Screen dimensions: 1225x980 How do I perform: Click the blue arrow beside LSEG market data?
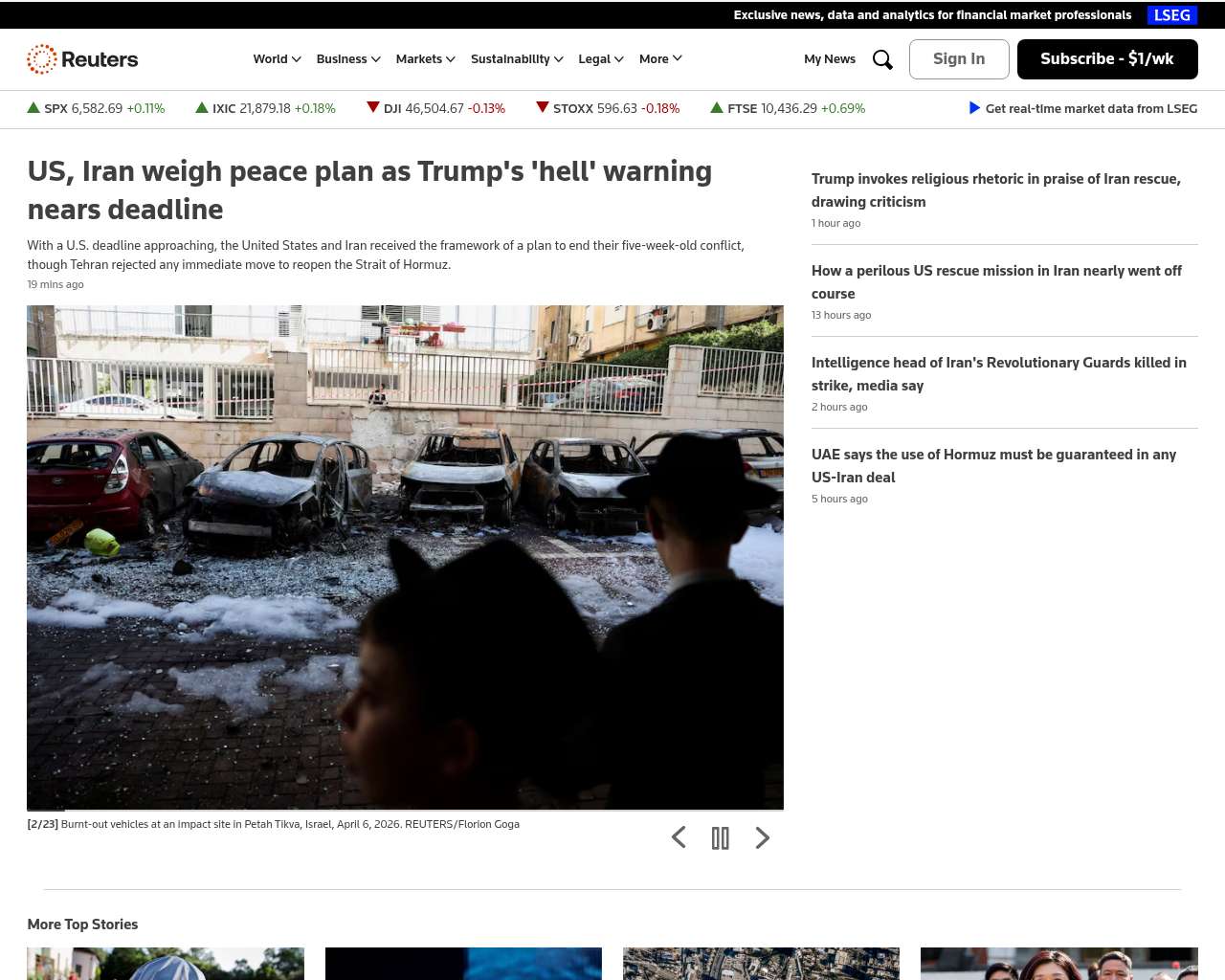(974, 108)
